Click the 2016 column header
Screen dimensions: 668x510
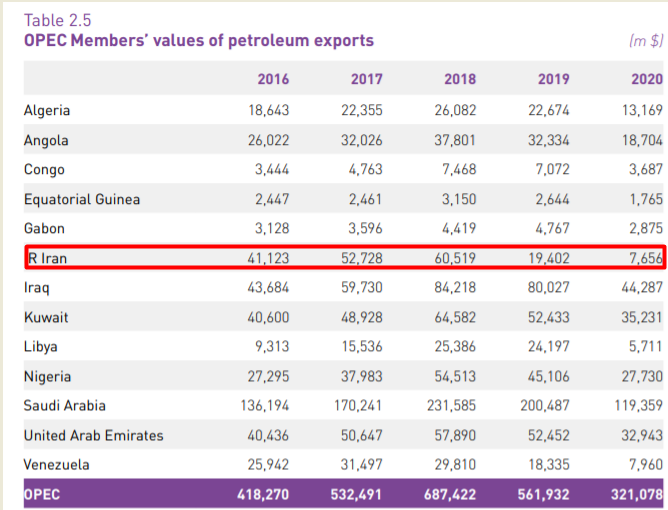[273, 79]
